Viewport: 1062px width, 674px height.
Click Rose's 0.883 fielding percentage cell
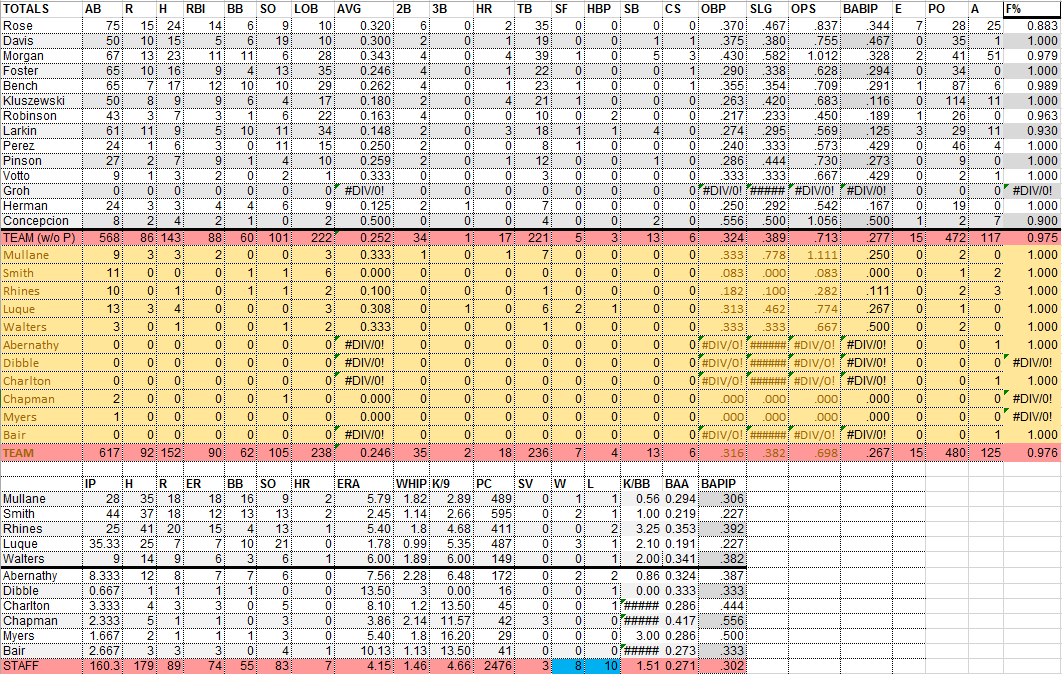click(x=1032, y=26)
